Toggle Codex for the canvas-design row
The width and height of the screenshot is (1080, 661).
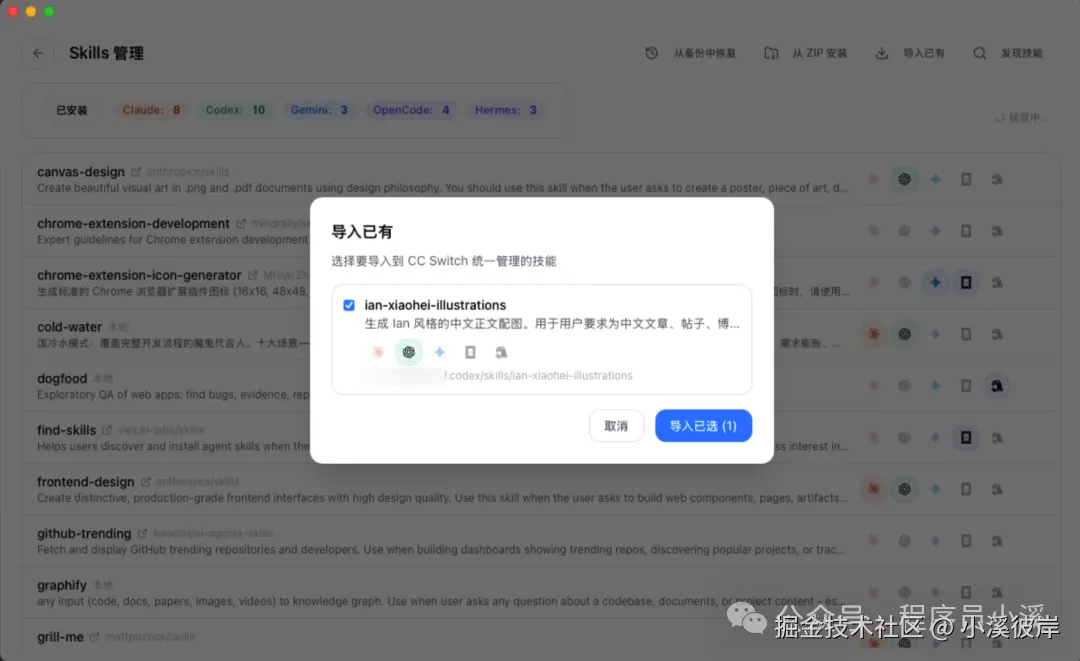click(x=904, y=179)
